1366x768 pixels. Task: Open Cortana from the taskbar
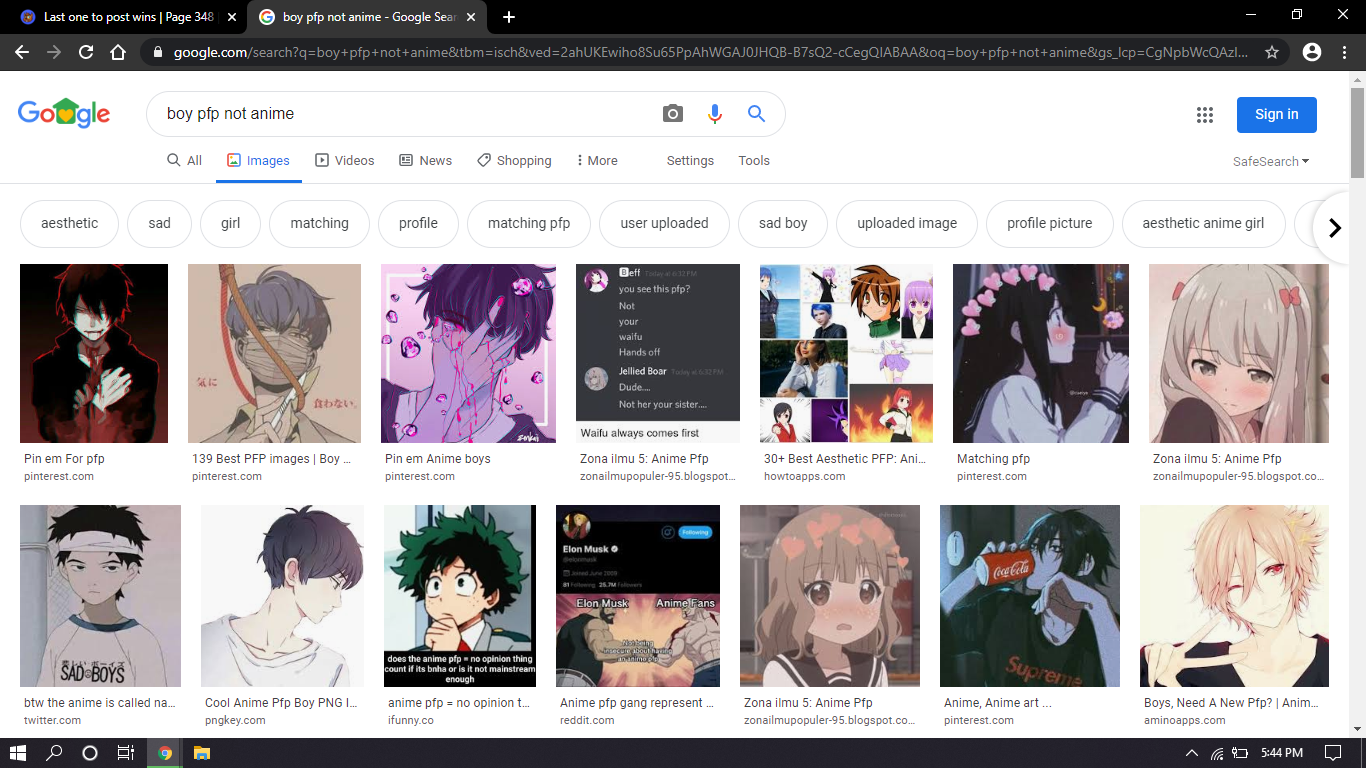tap(90, 753)
